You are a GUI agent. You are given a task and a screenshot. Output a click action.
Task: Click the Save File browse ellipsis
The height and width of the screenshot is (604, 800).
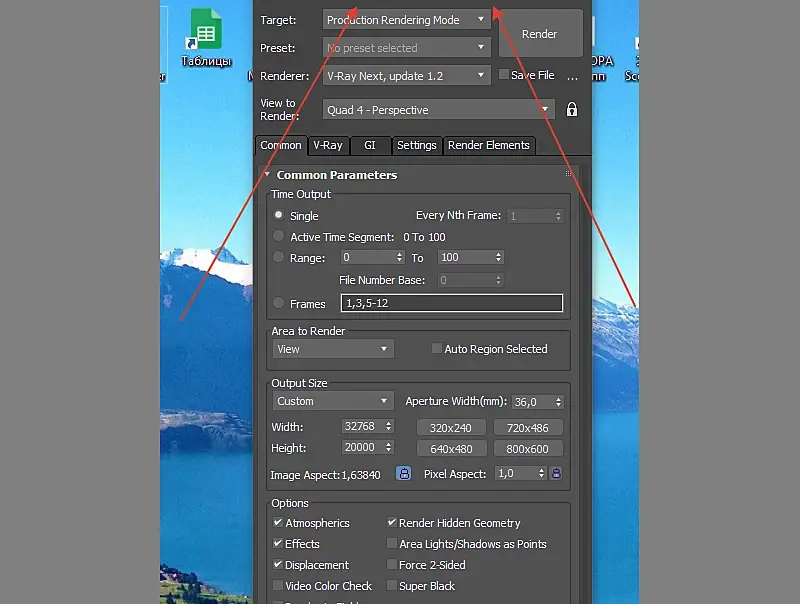[572, 77]
